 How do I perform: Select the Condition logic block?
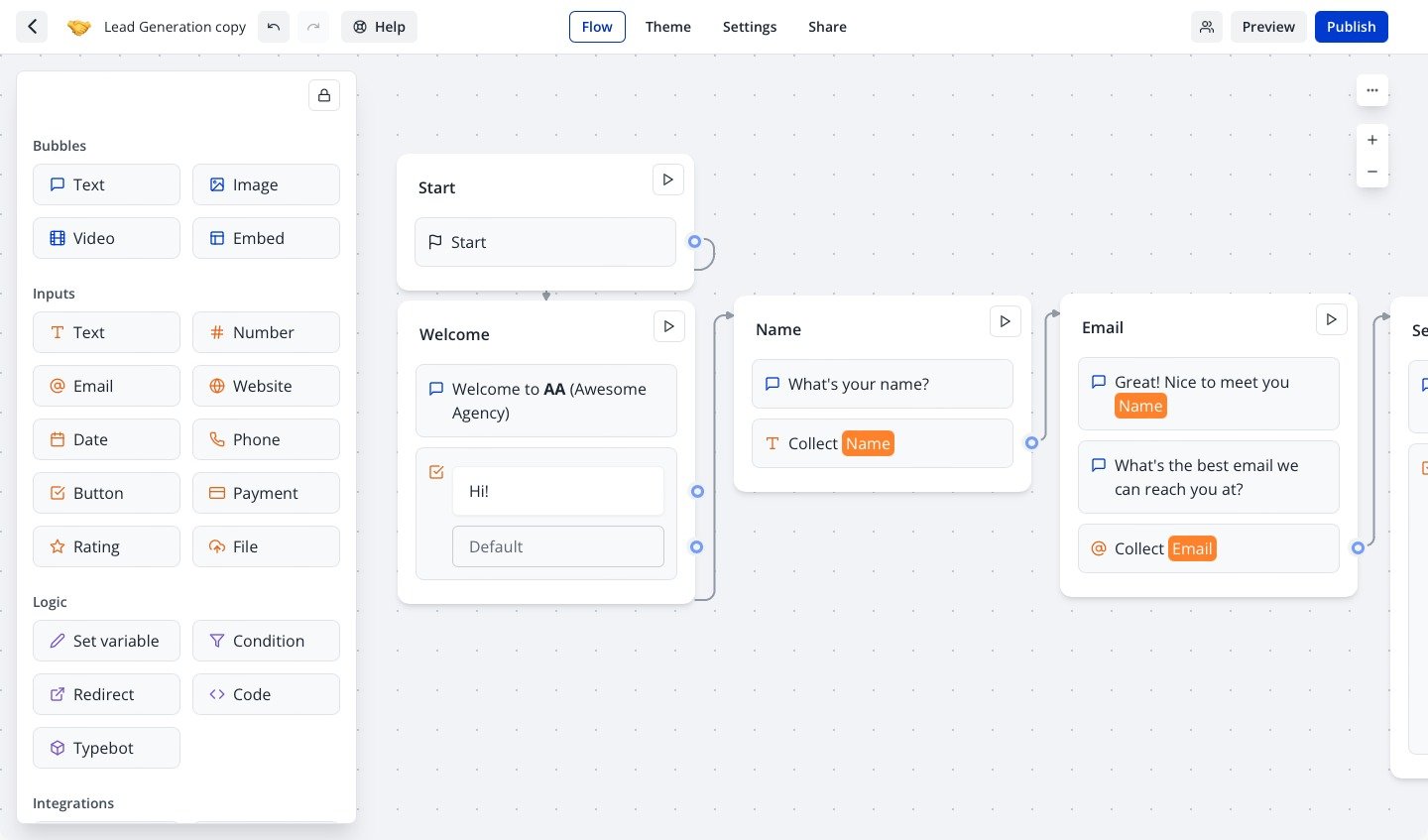[266, 641]
